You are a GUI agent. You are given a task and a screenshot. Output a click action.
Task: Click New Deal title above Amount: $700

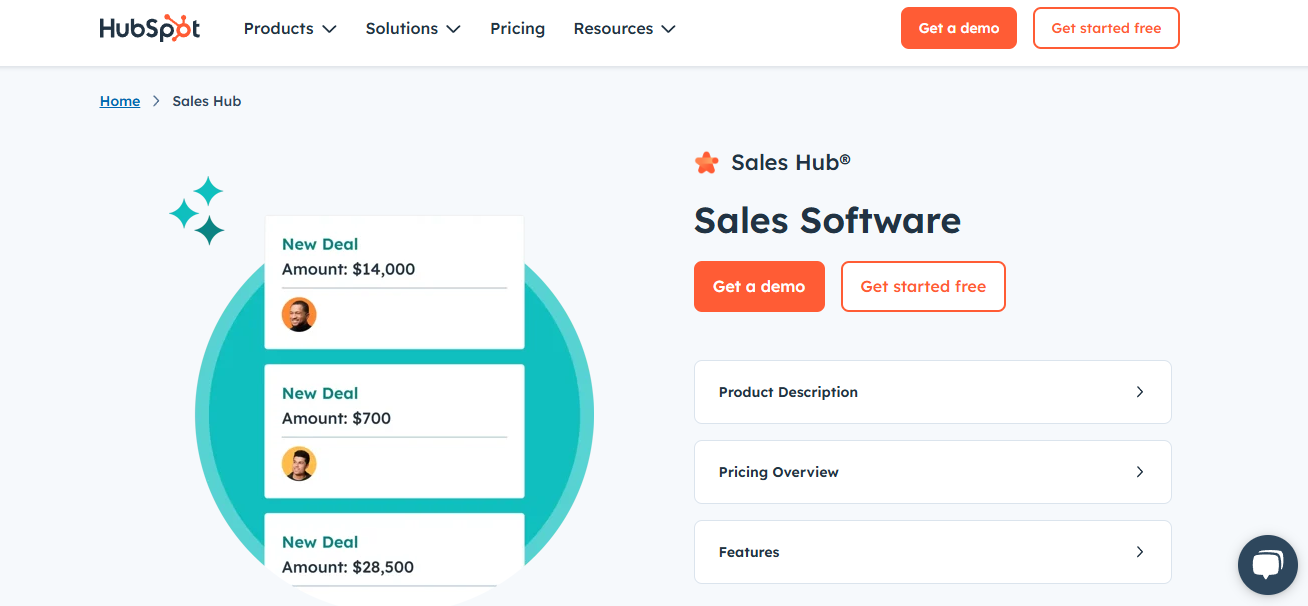coord(320,393)
